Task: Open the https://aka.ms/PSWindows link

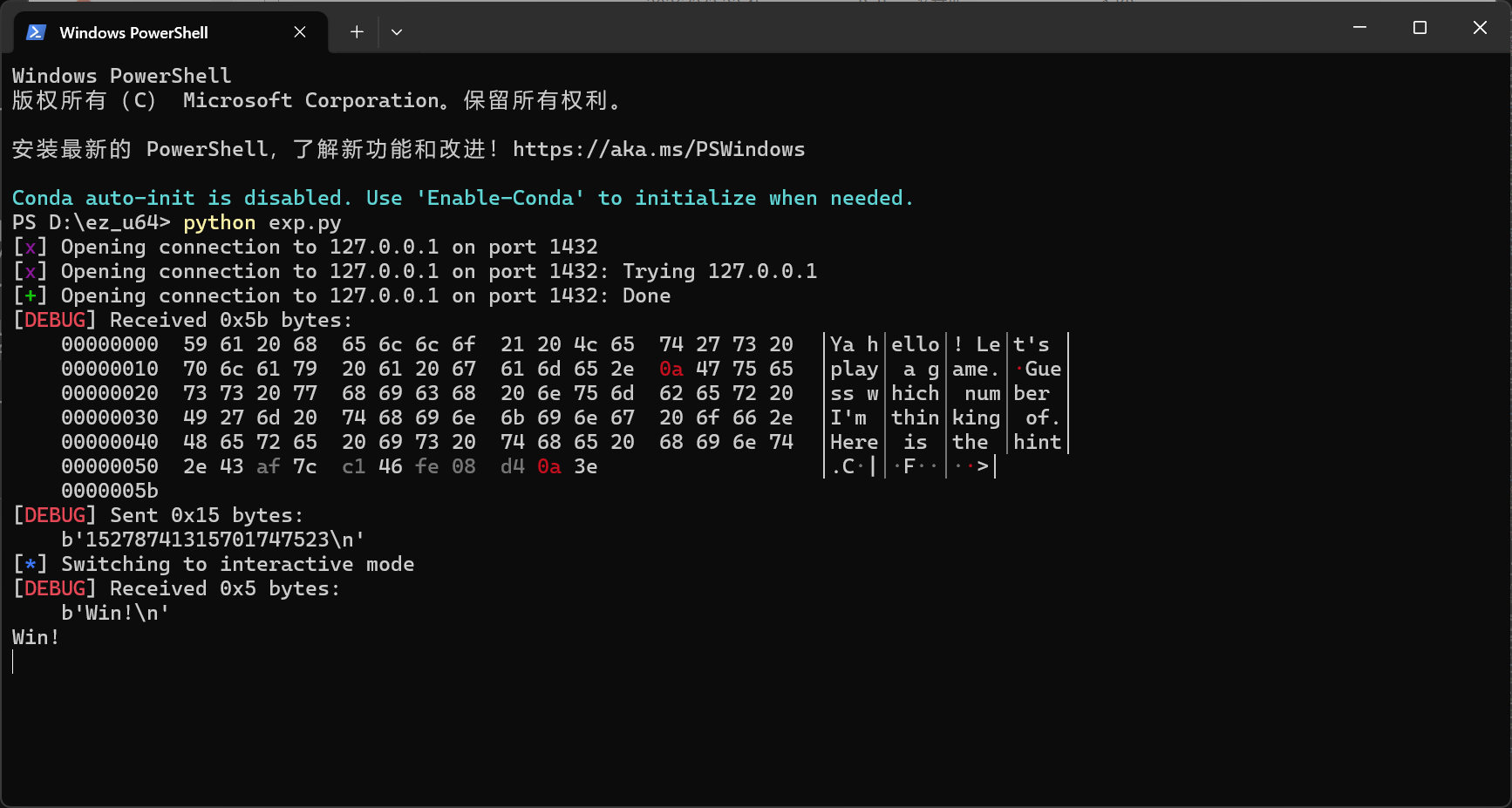Action: [x=658, y=149]
